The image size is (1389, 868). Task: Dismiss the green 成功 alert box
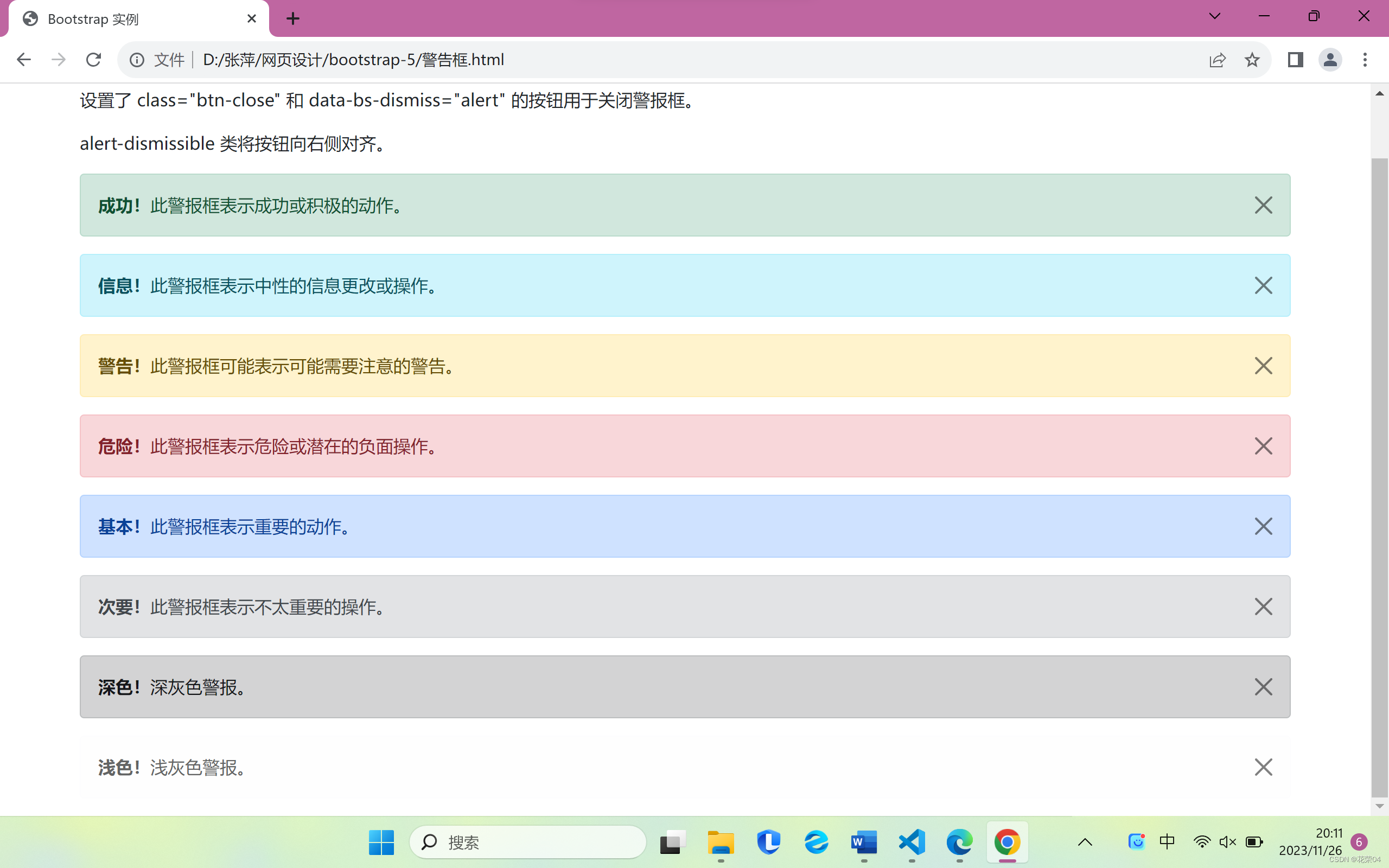pos(1263,205)
